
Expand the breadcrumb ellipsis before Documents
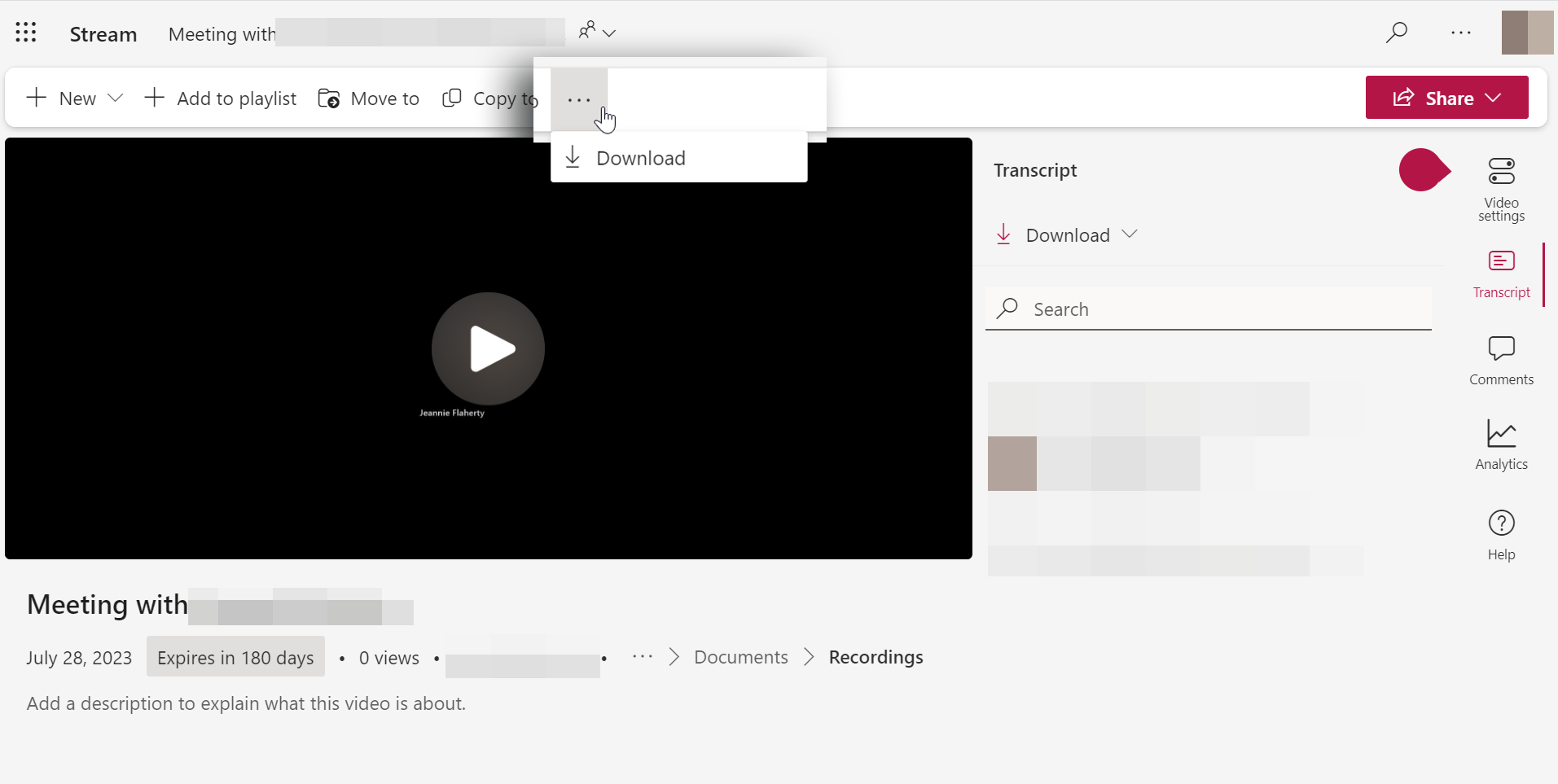(643, 657)
